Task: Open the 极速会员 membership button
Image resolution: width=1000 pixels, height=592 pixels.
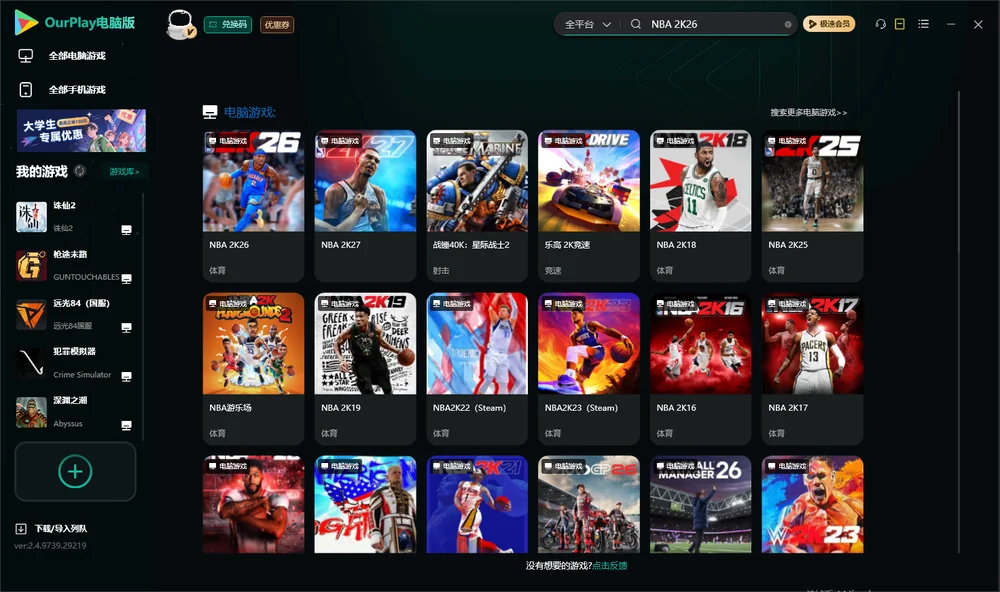Action: (828, 24)
